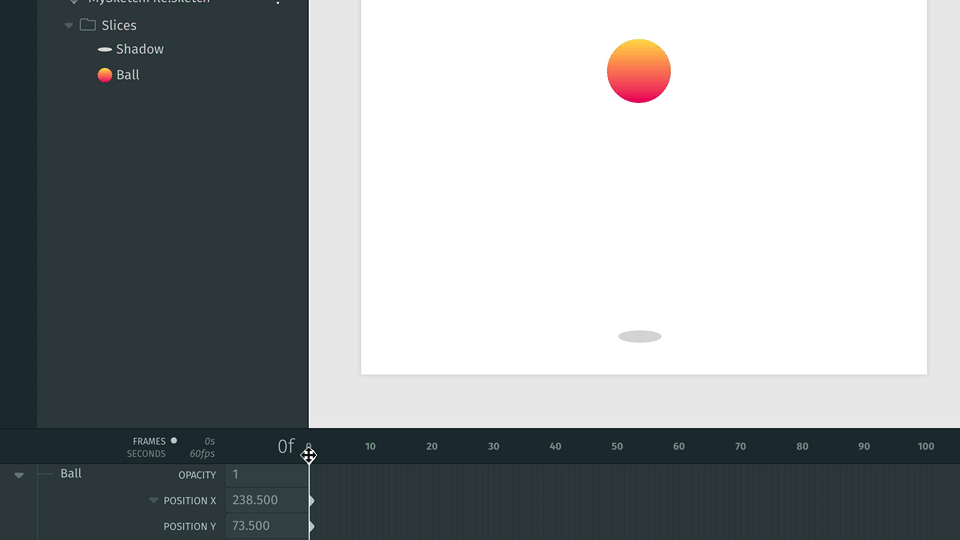Click the gray shadow on the canvas

(640, 336)
